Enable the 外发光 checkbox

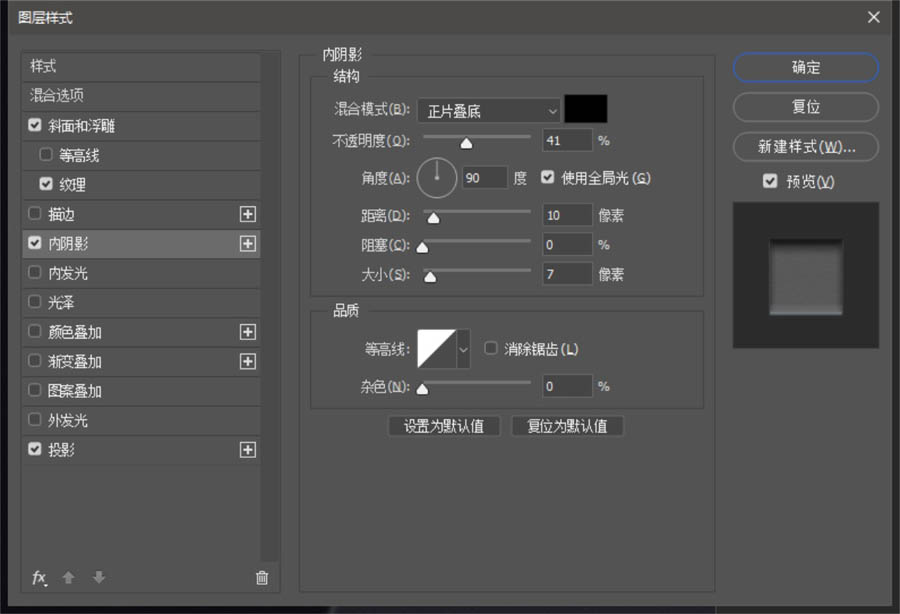coord(35,419)
